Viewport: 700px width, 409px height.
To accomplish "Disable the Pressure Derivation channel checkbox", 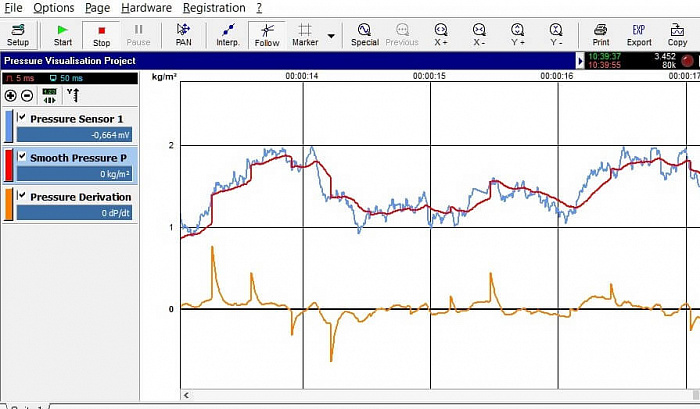I will tap(23, 196).
